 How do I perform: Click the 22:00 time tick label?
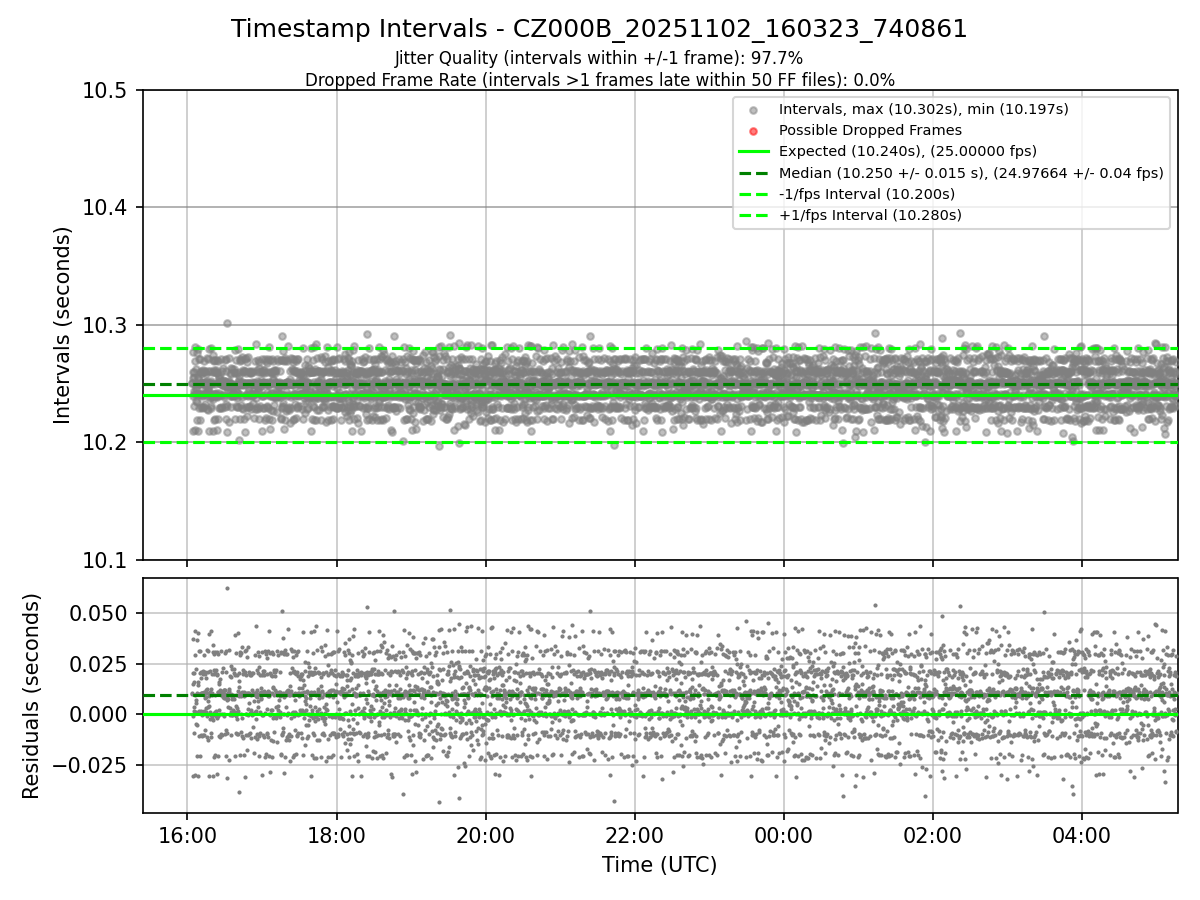(x=634, y=833)
